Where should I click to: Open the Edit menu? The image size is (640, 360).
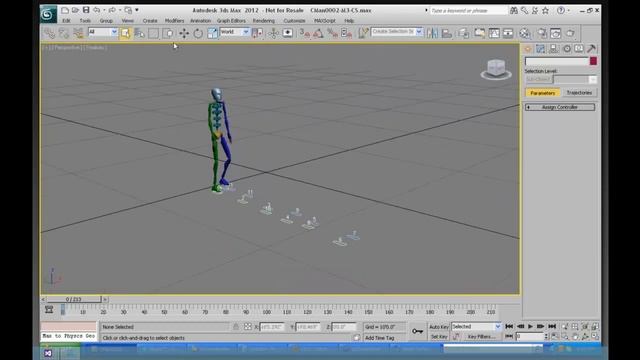tap(67, 20)
